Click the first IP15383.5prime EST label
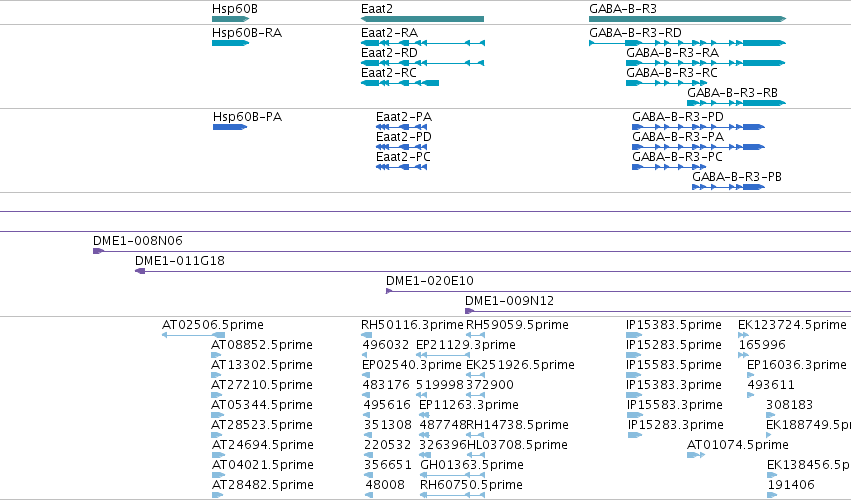 point(674,325)
